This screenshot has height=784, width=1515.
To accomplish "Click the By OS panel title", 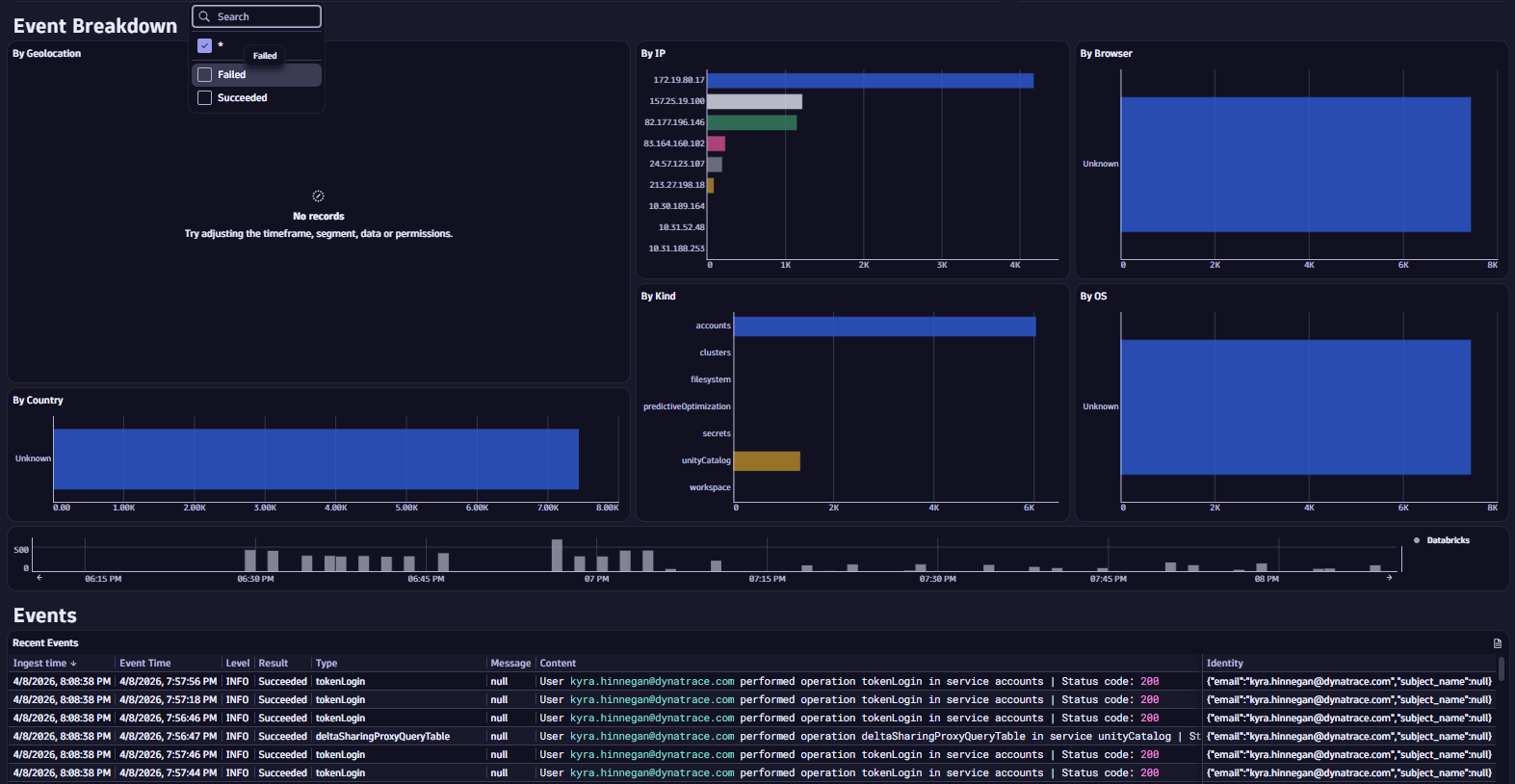I will point(1093,297).
